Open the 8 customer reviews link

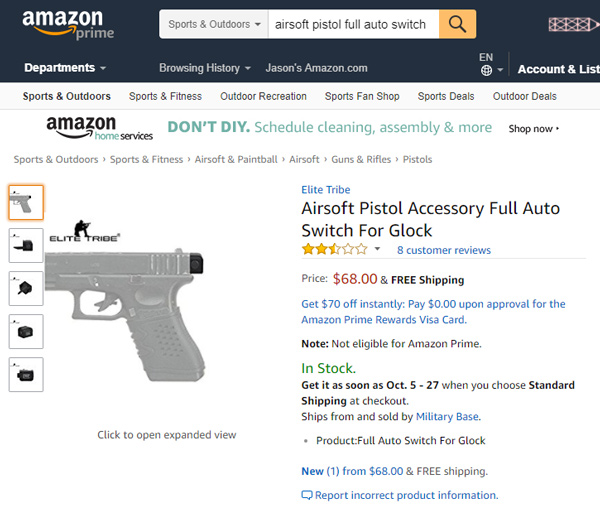(x=443, y=250)
